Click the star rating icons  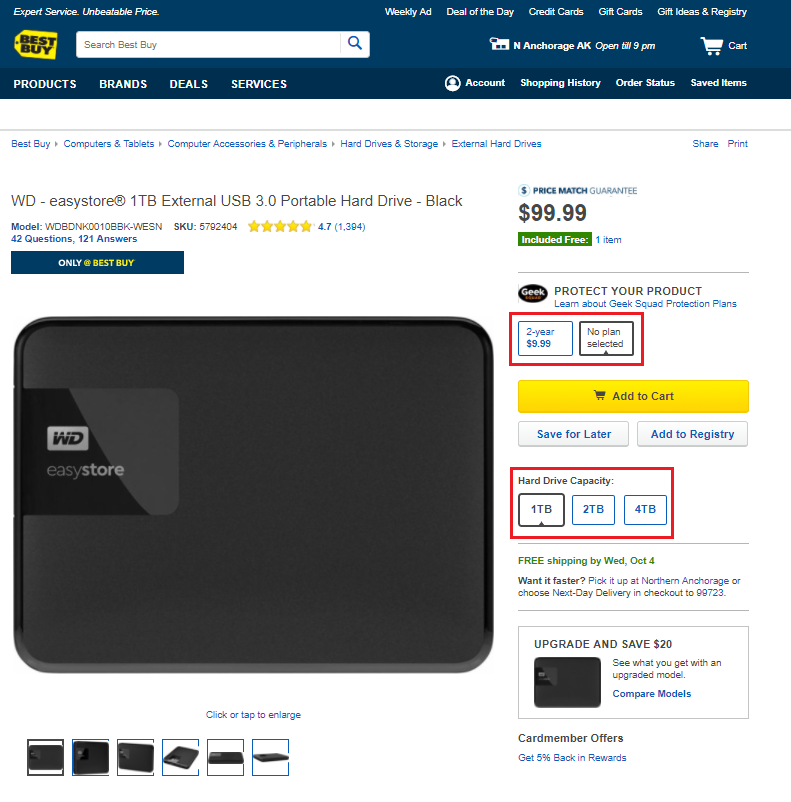280,227
